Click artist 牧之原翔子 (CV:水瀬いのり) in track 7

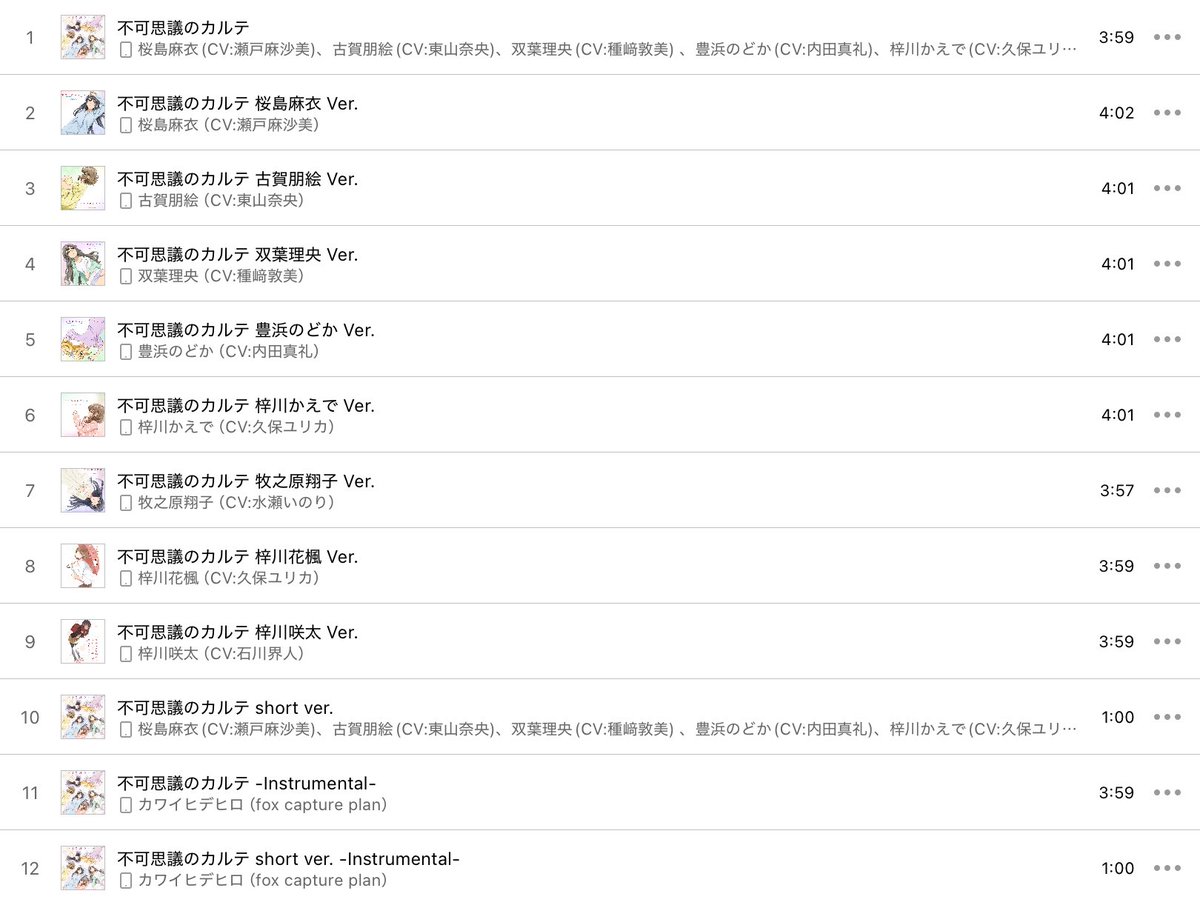click(236, 502)
